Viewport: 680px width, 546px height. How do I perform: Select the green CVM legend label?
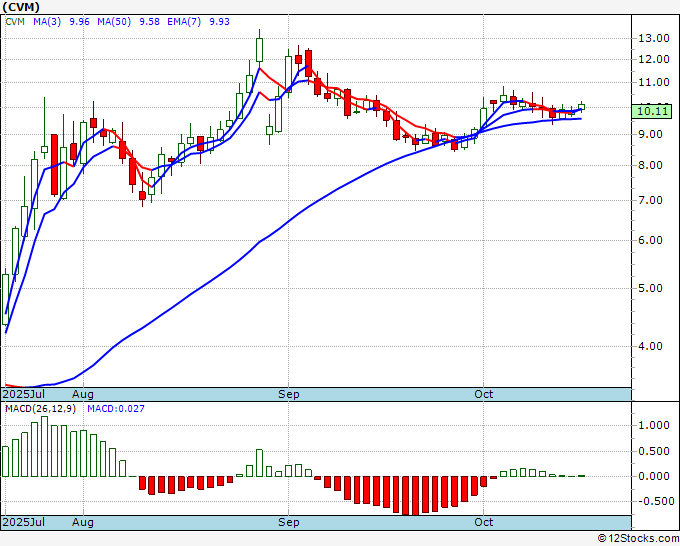tap(15, 22)
